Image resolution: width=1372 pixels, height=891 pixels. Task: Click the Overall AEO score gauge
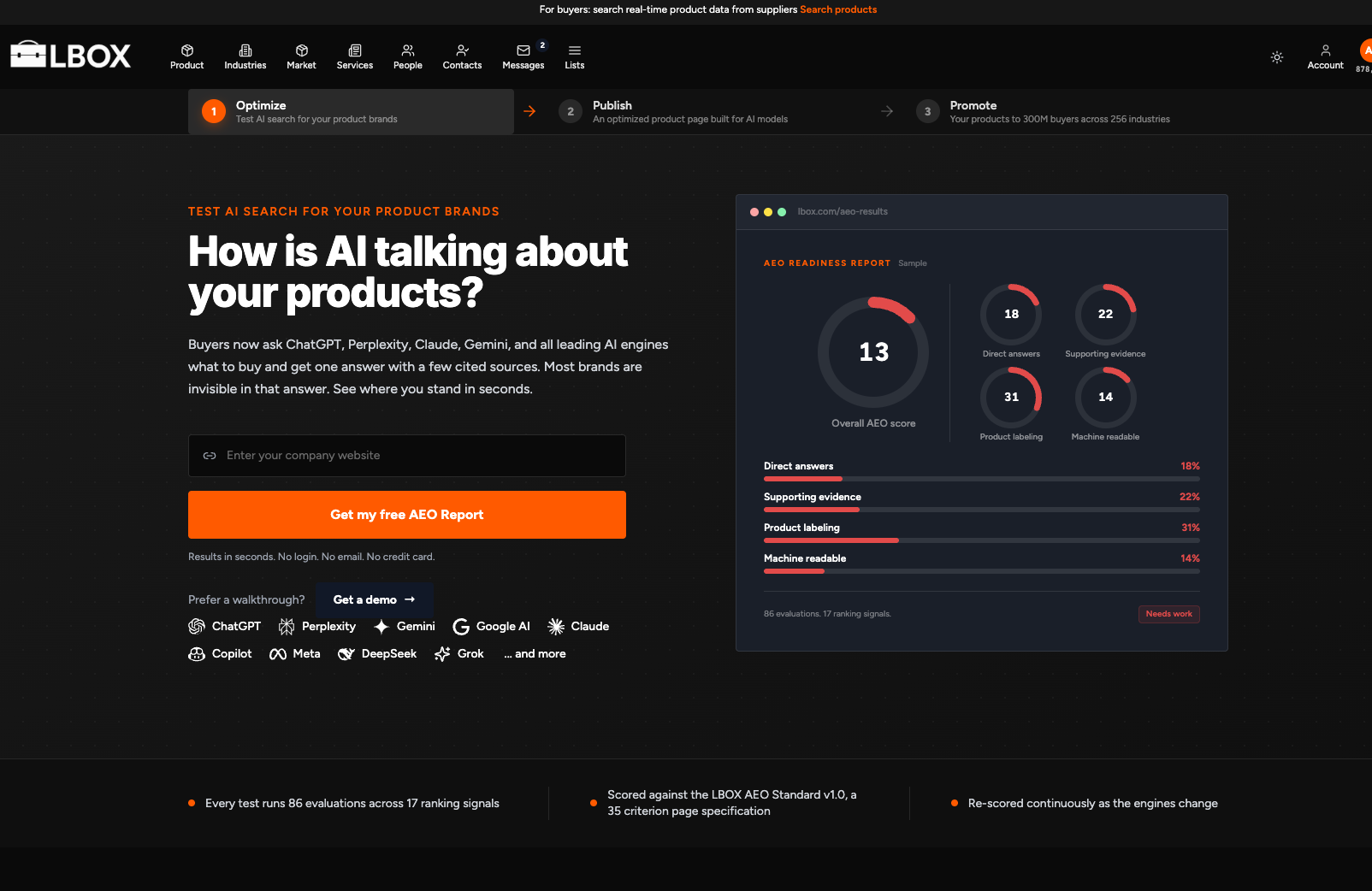(x=873, y=352)
